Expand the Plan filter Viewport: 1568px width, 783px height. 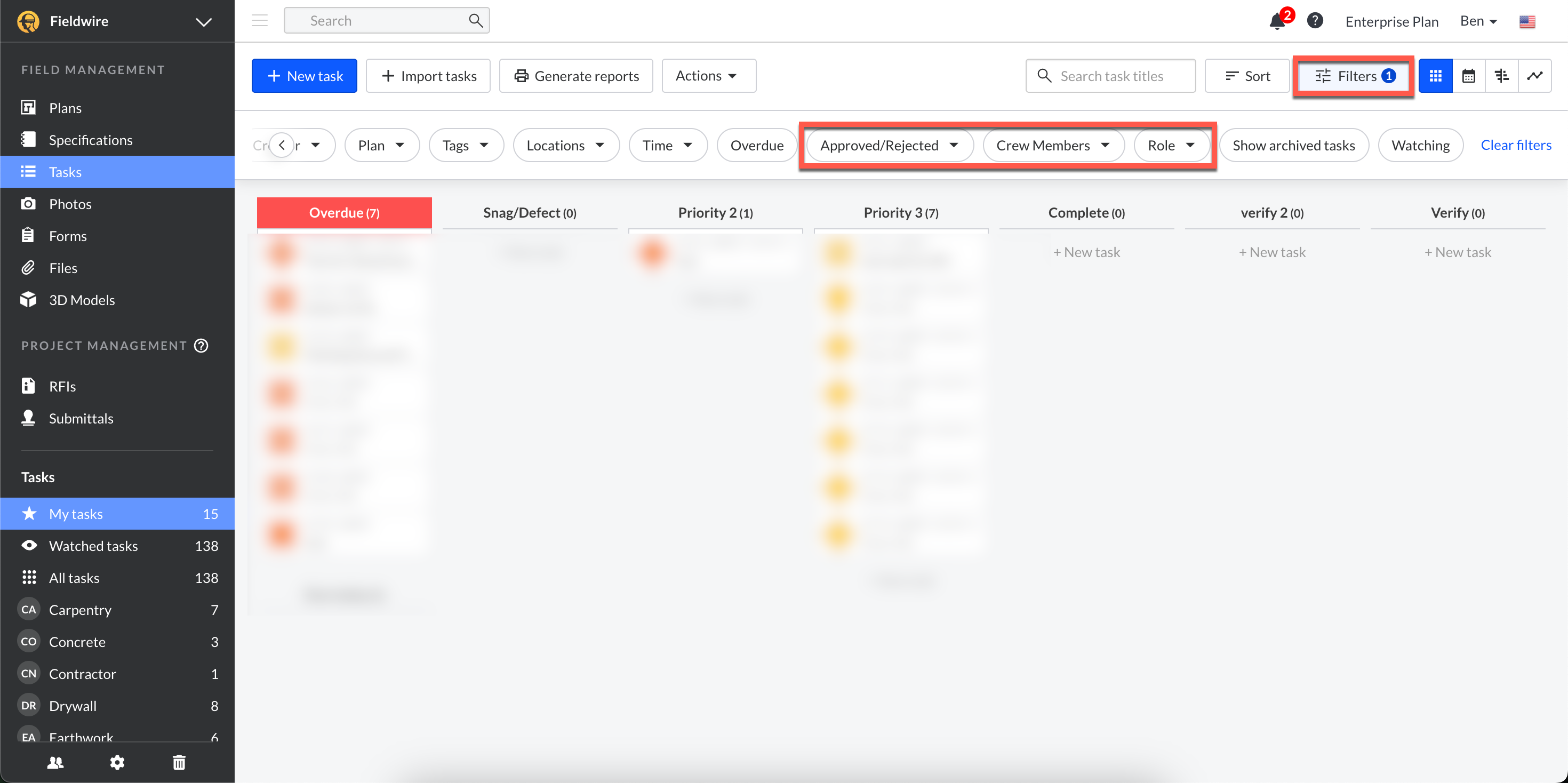coord(382,146)
